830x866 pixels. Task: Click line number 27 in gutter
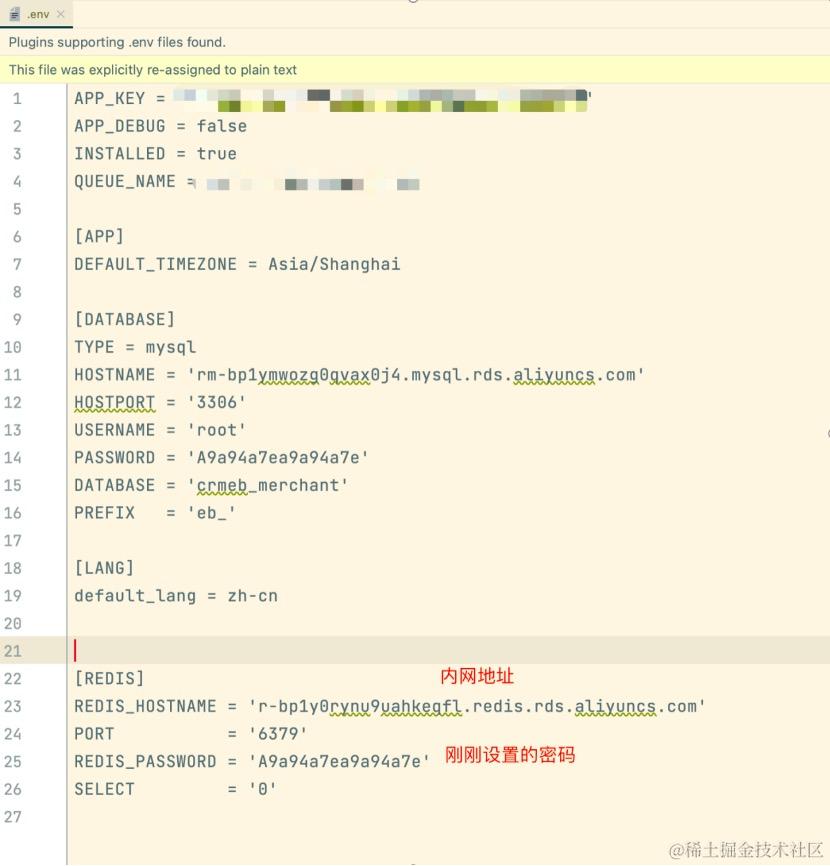(13, 817)
